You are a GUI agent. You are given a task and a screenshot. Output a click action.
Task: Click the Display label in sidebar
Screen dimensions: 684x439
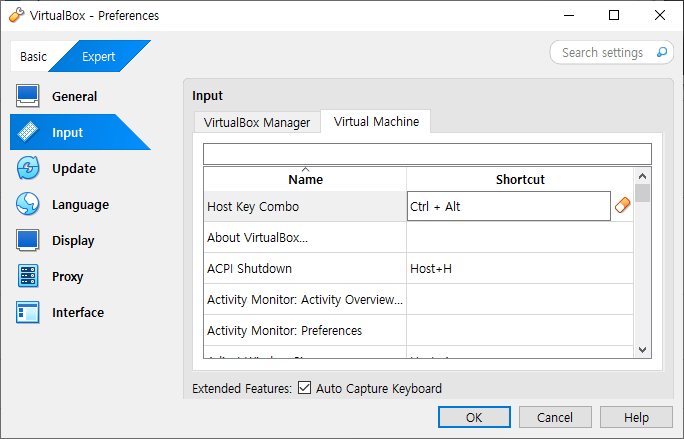73,240
